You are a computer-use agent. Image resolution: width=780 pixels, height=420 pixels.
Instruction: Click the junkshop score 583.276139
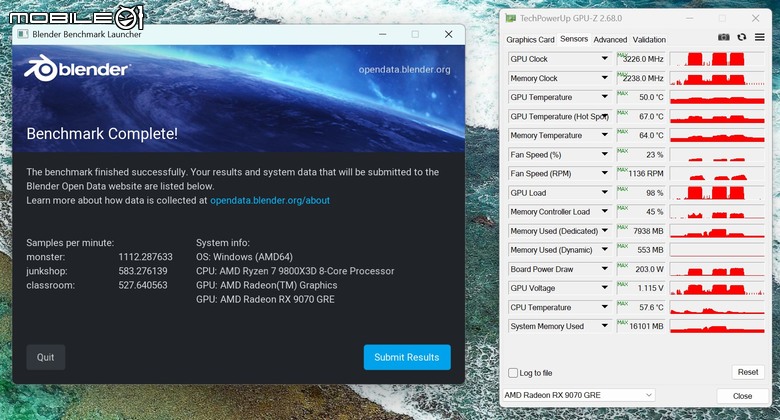(x=143, y=271)
